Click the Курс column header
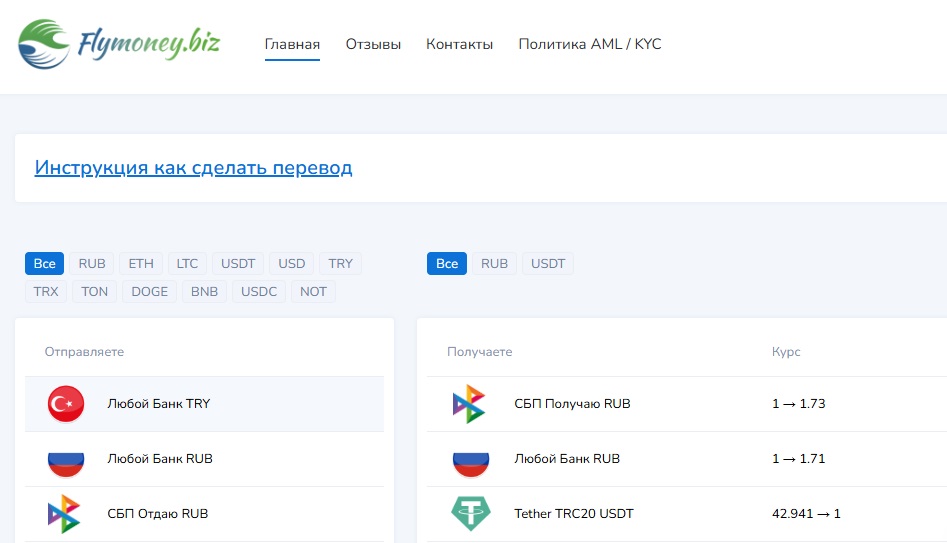This screenshot has height=543, width=947. pos(786,352)
